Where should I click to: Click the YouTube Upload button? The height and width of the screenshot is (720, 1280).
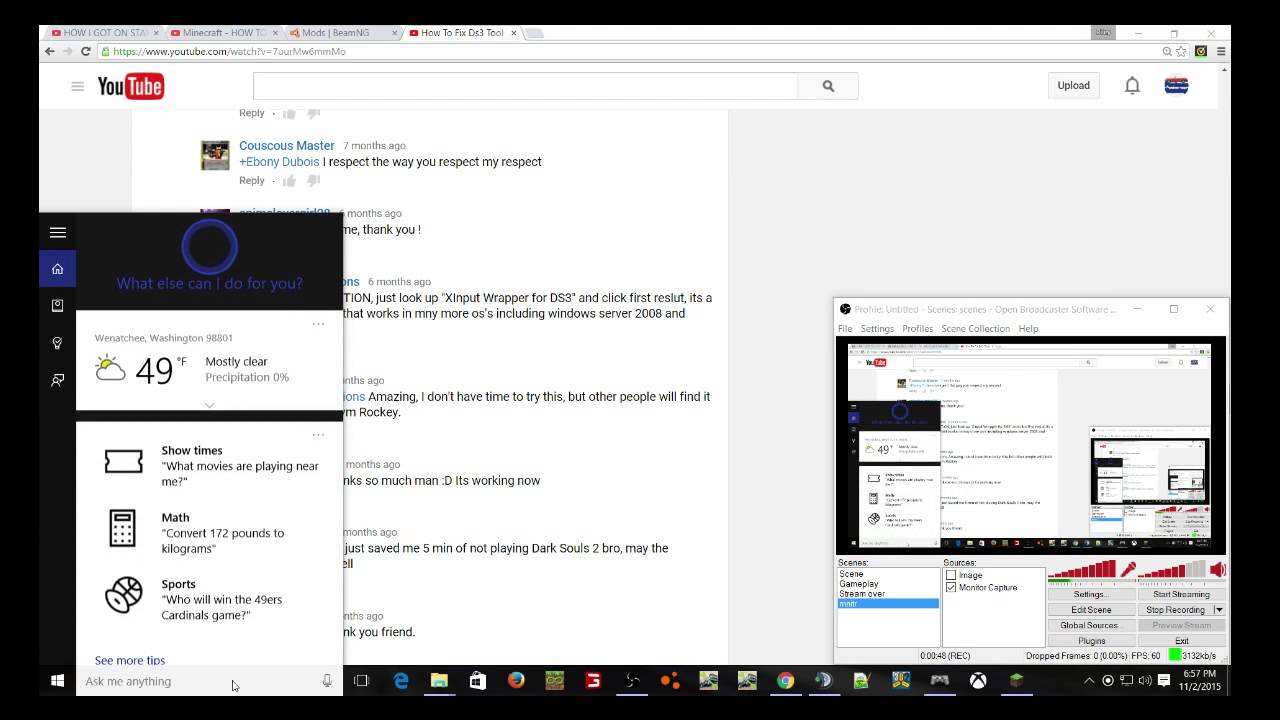click(1074, 86)
